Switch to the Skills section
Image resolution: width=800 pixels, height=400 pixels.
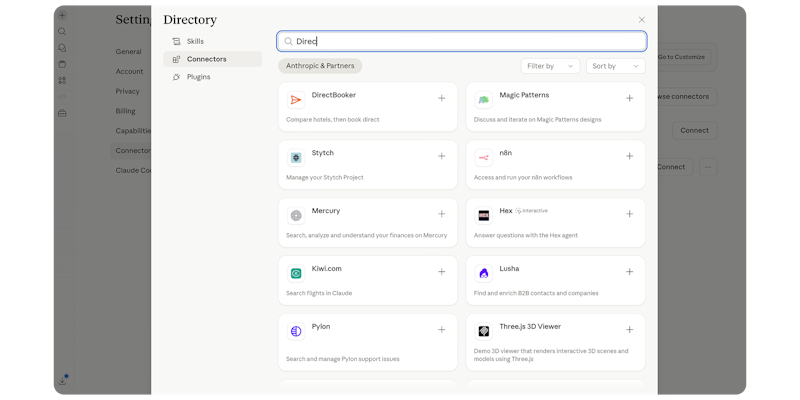pyautogui.click(x=212, y=41)
